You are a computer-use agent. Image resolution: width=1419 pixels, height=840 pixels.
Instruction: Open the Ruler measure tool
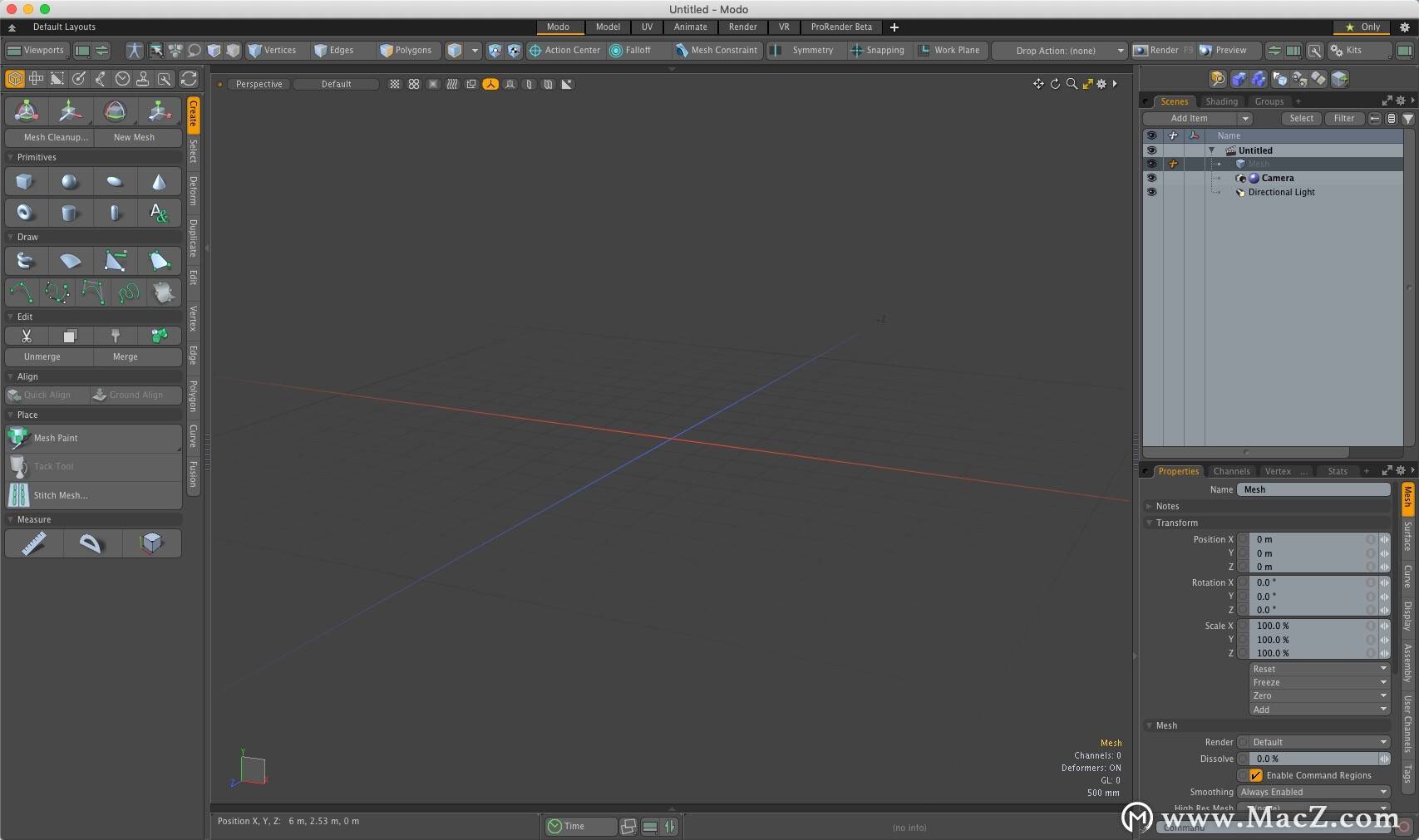coord(34,543)
